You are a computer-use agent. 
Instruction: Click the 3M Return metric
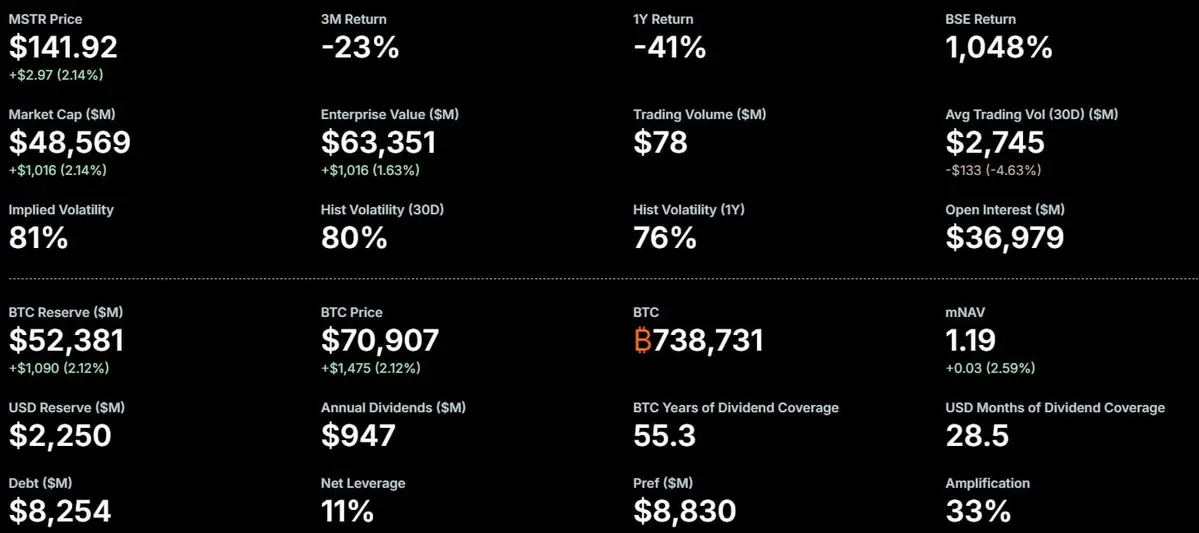[360, 40]
